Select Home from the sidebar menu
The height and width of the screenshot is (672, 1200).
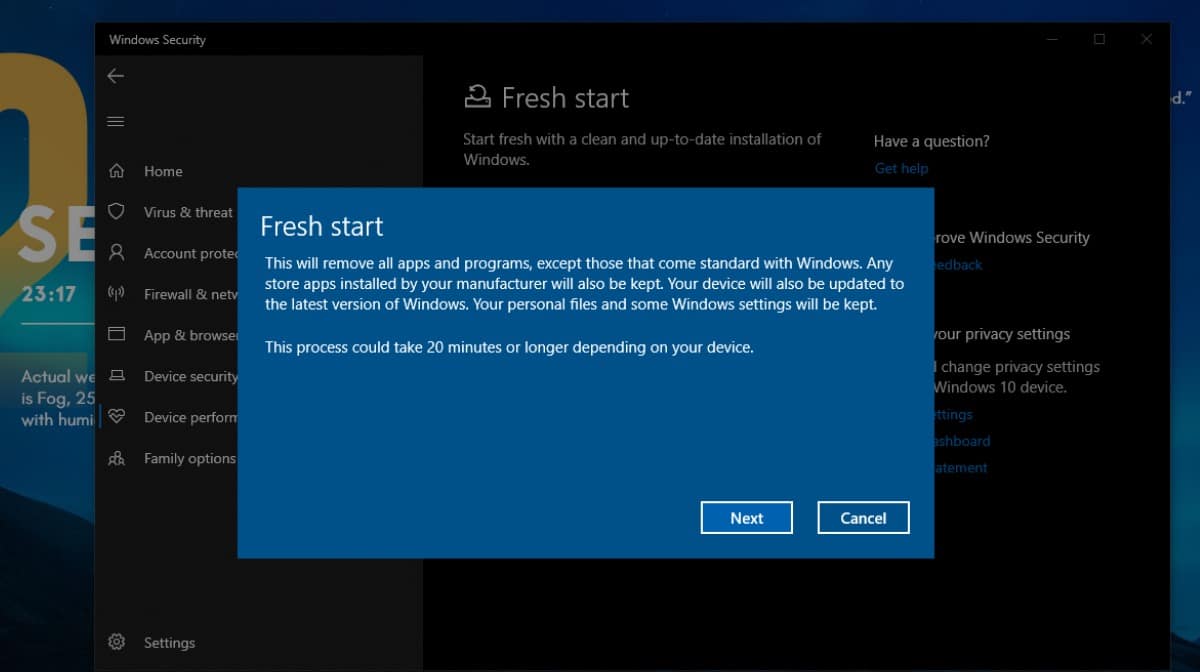pos(162,171)
